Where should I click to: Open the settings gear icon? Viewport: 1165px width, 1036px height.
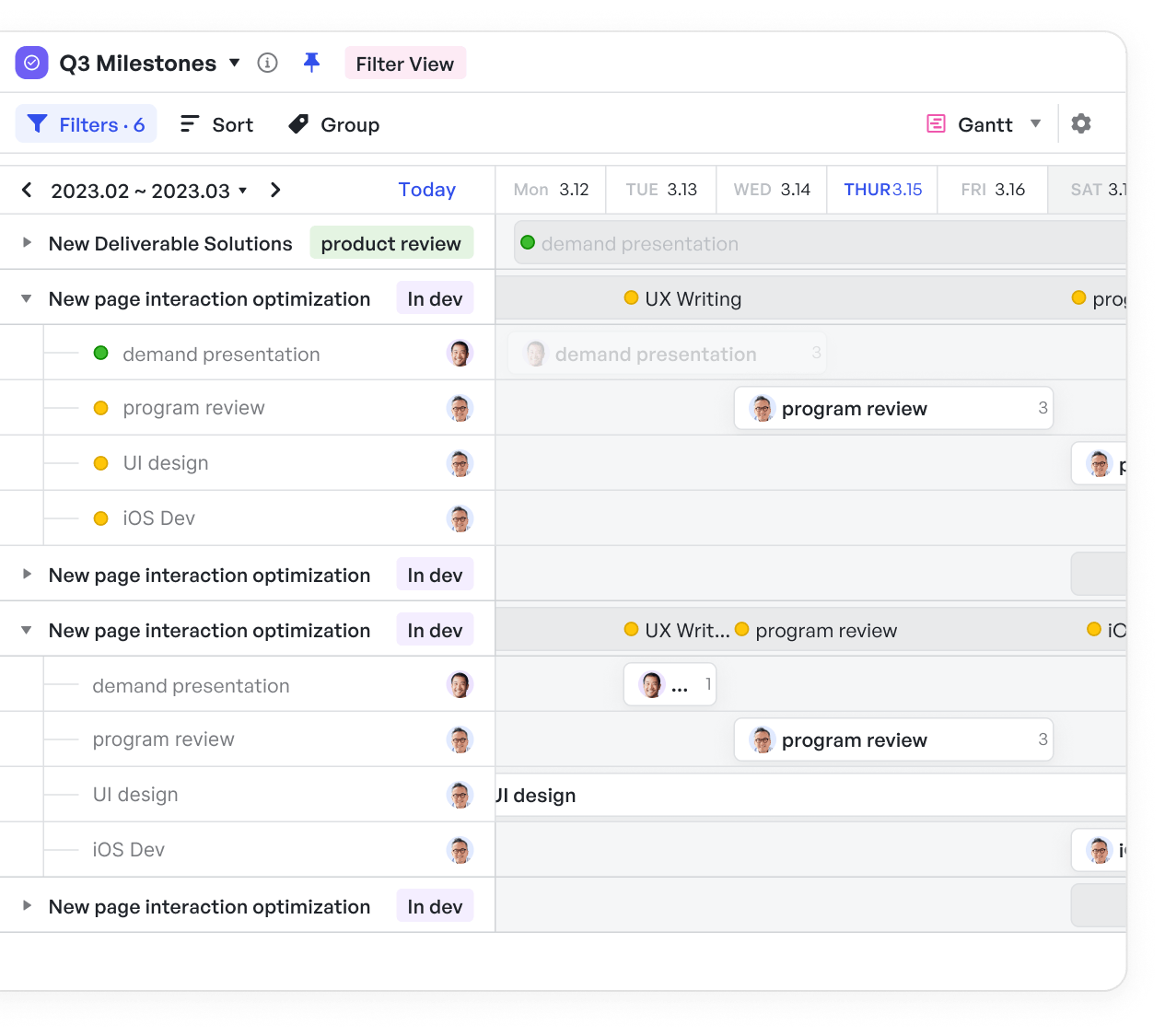(1081, 123)
